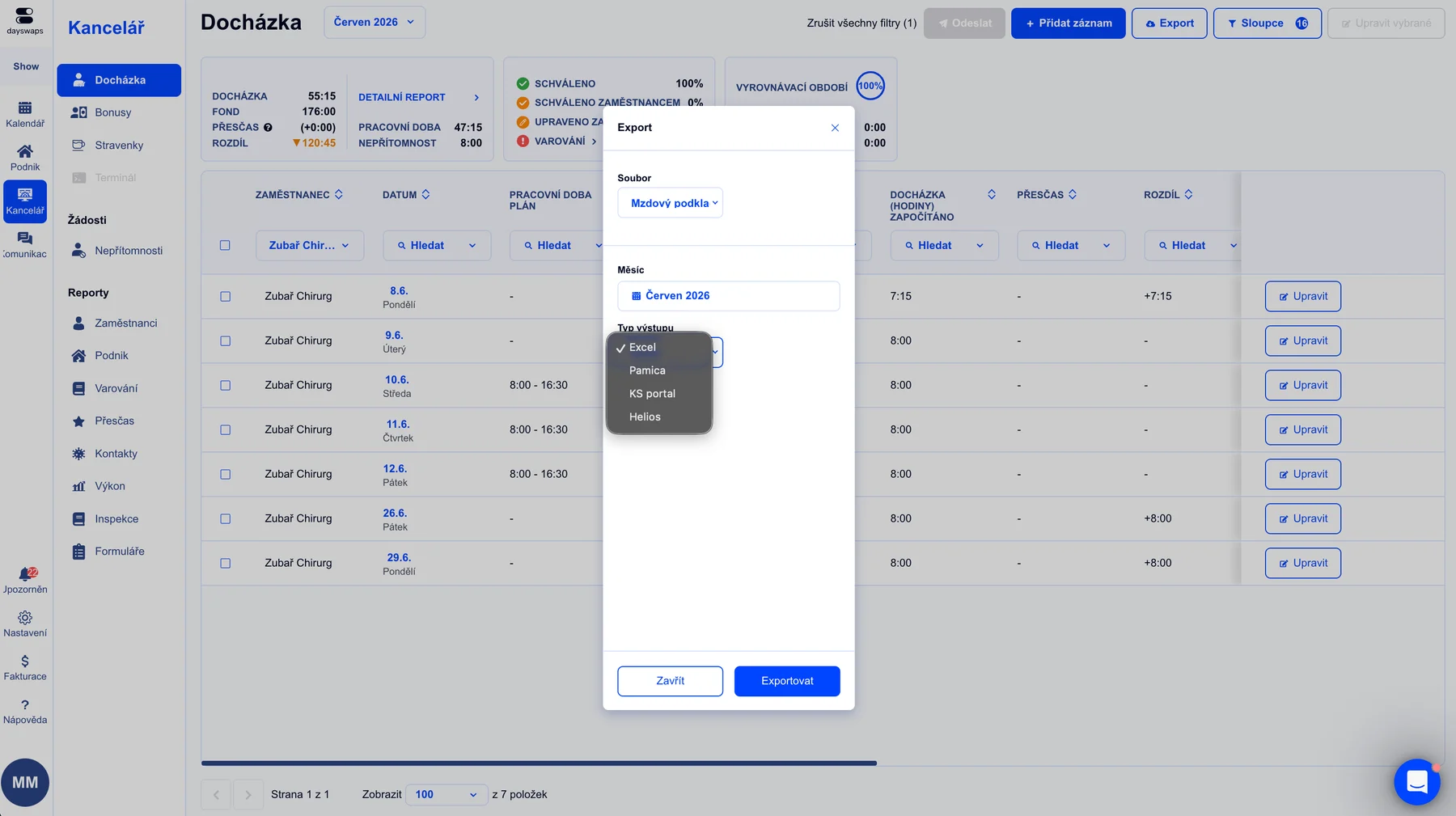Open the Kalendář sidebar icon
The height and width of the screenshot is (816, 1456).
tap(25, 114)
